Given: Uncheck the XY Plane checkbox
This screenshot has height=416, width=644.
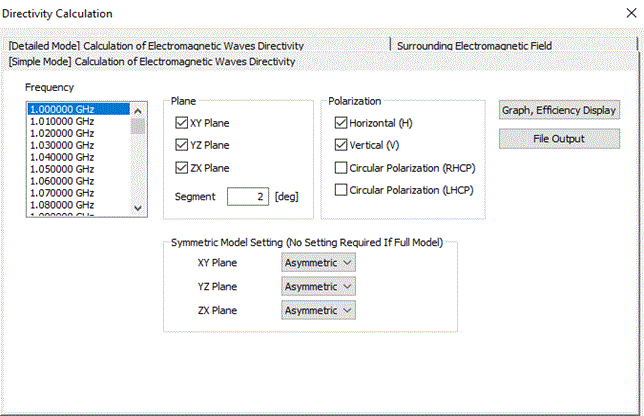Looking at the screenshot, I should pyautogui.click(x=181, y=124).
